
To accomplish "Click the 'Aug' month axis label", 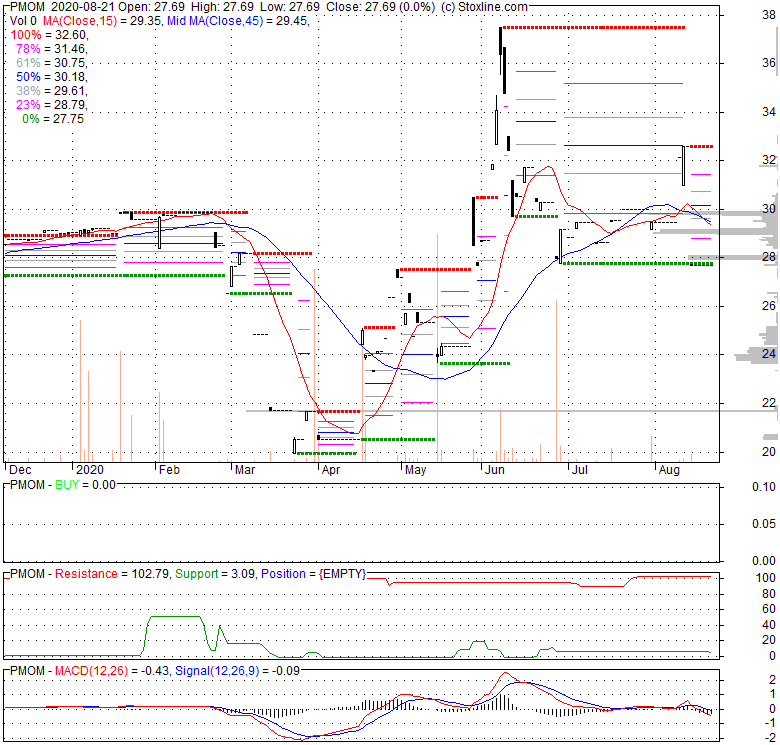I will (669, 470).
